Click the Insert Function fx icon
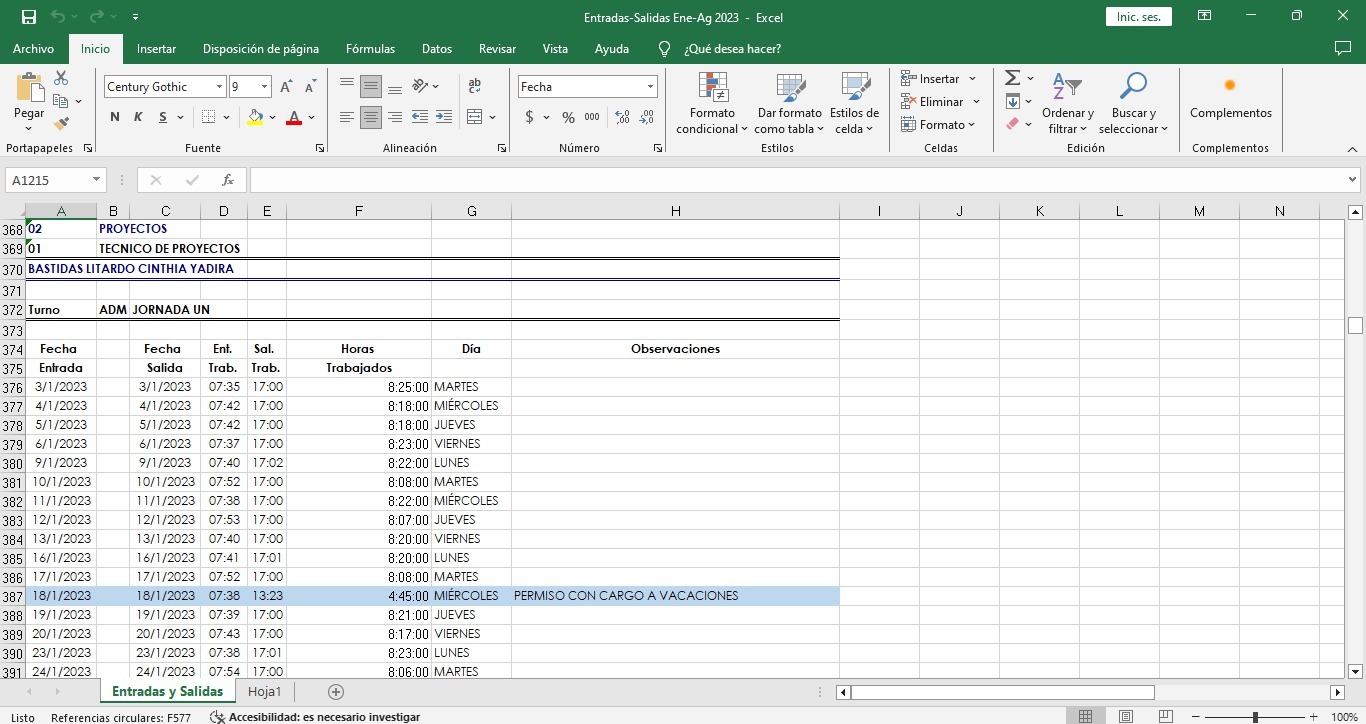 coord(228,180)
